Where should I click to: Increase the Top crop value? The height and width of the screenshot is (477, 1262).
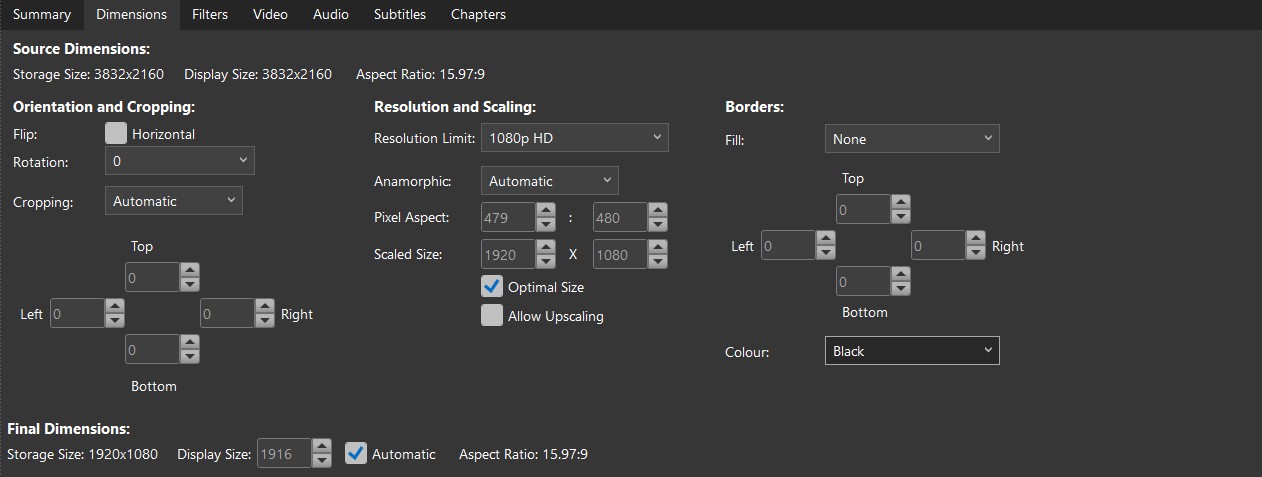click(x=190, y=270)
